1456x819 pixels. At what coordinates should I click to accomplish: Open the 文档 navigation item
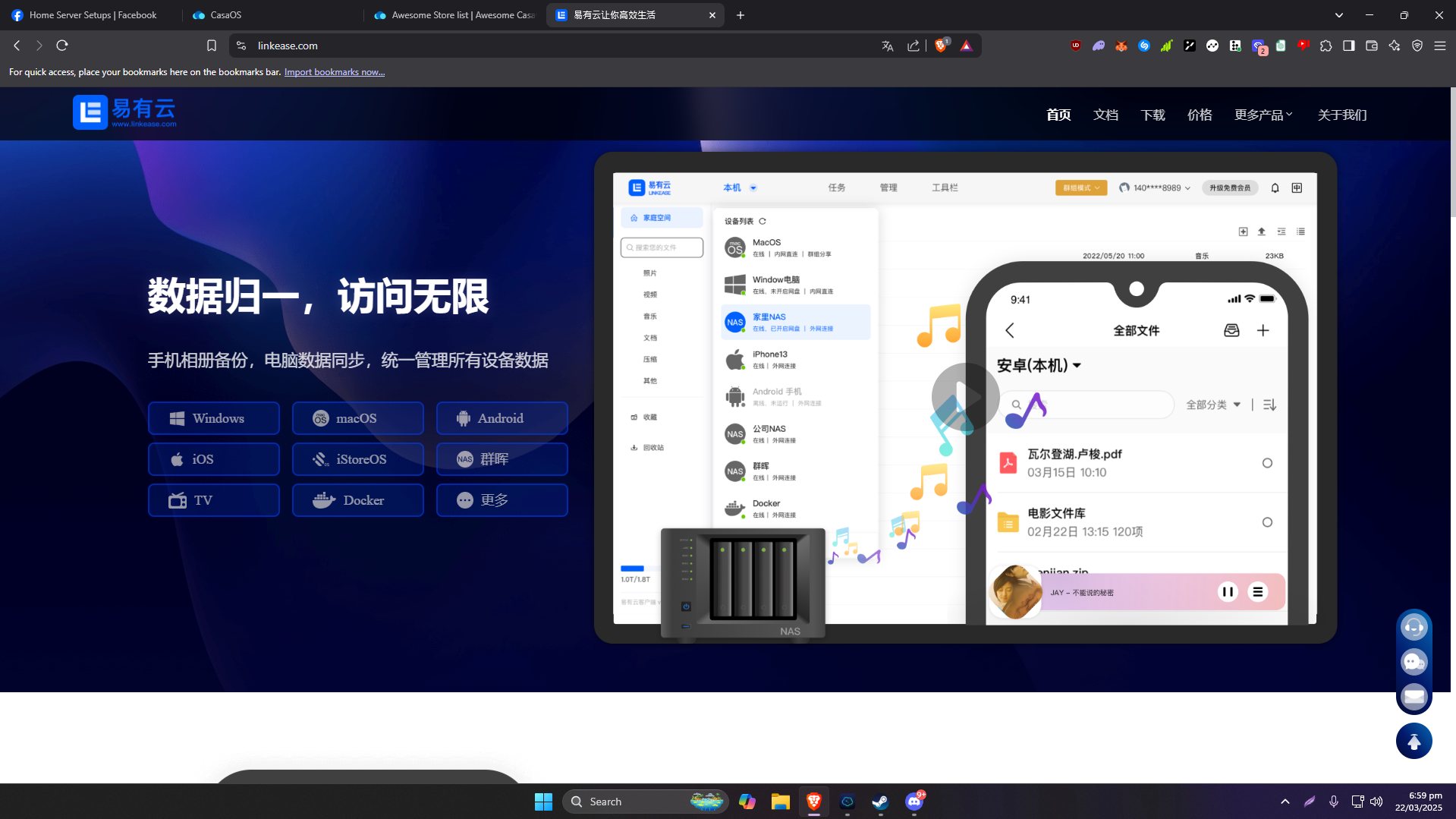[x=1105, y=115]
